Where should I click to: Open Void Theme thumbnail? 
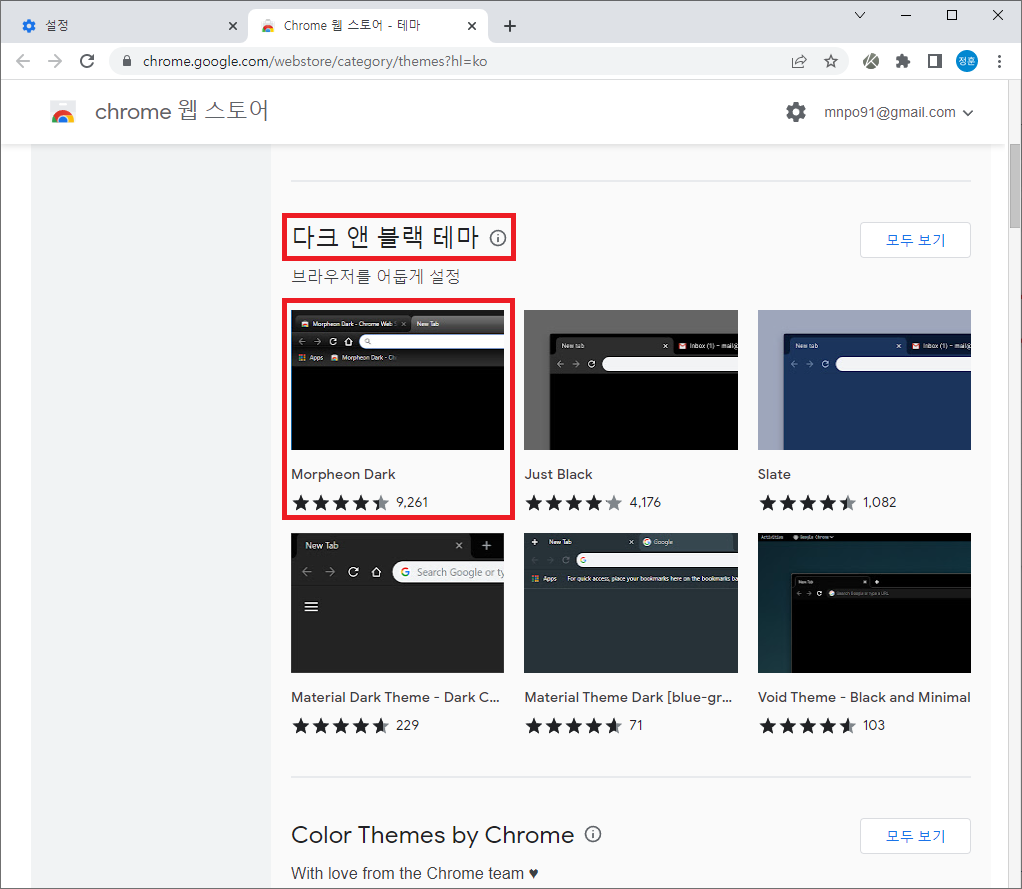pyautogui.click(x=864, y=603)
